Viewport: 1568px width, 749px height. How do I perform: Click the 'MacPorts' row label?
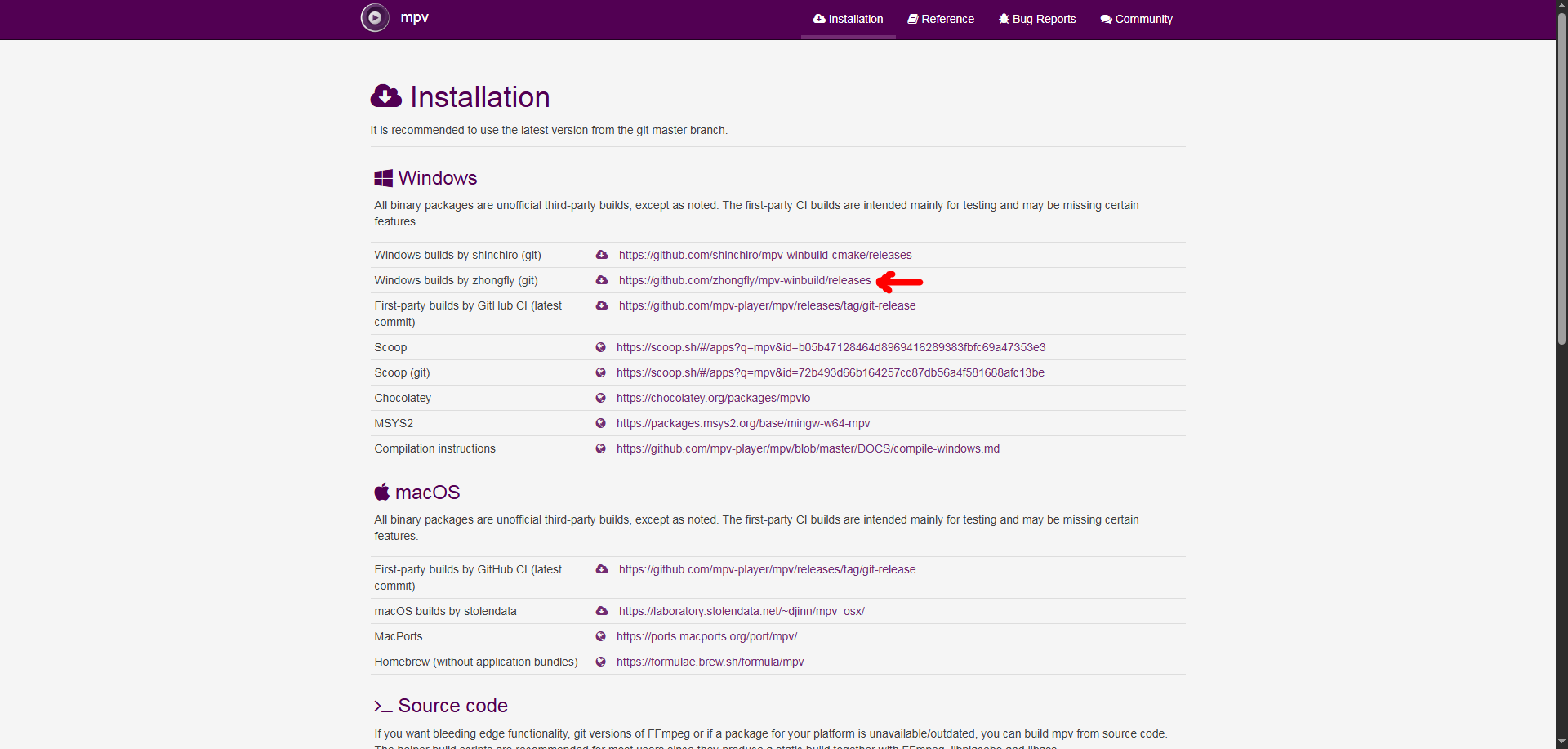point(399,636)
